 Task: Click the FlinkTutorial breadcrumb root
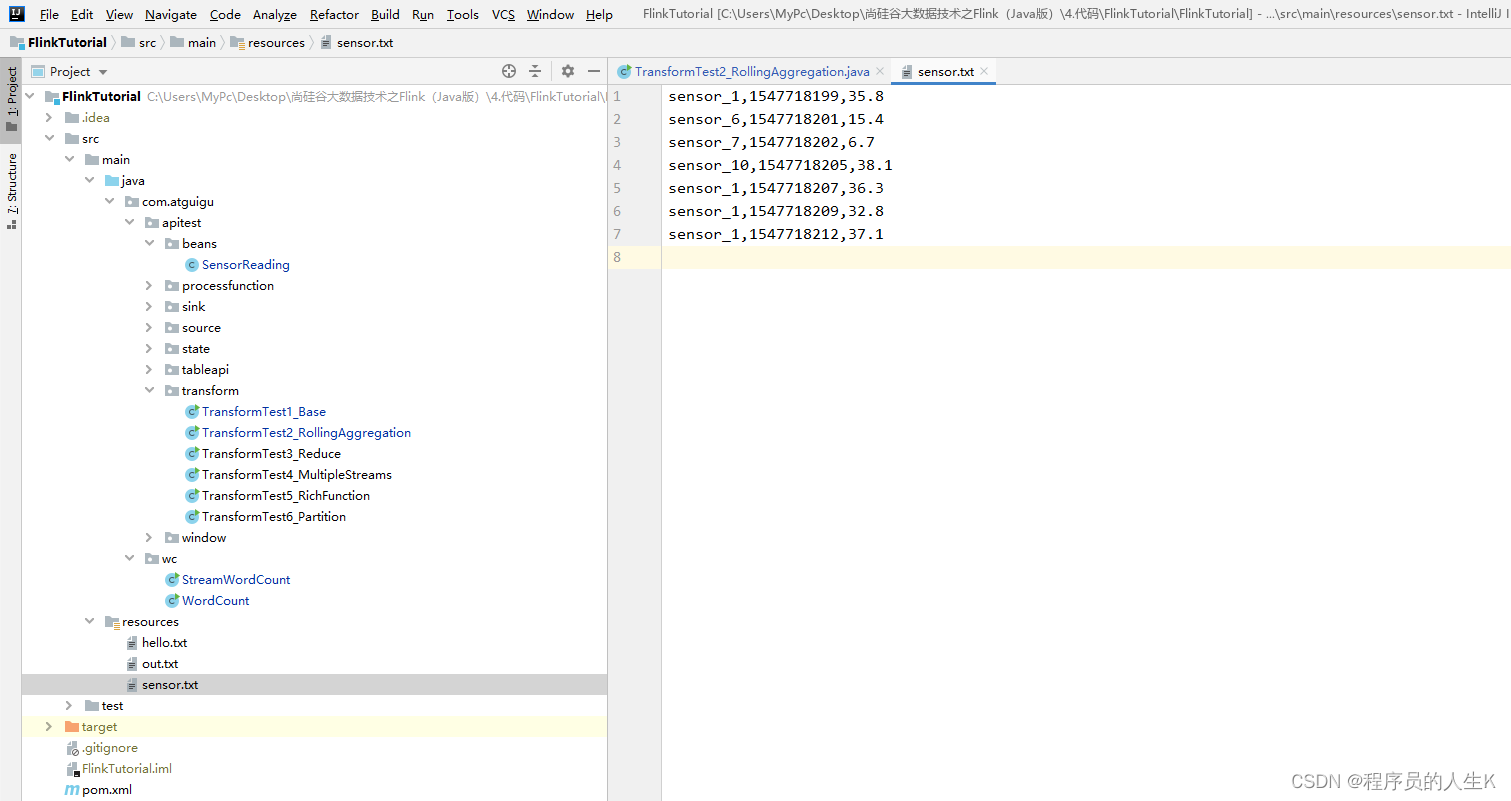67,43
